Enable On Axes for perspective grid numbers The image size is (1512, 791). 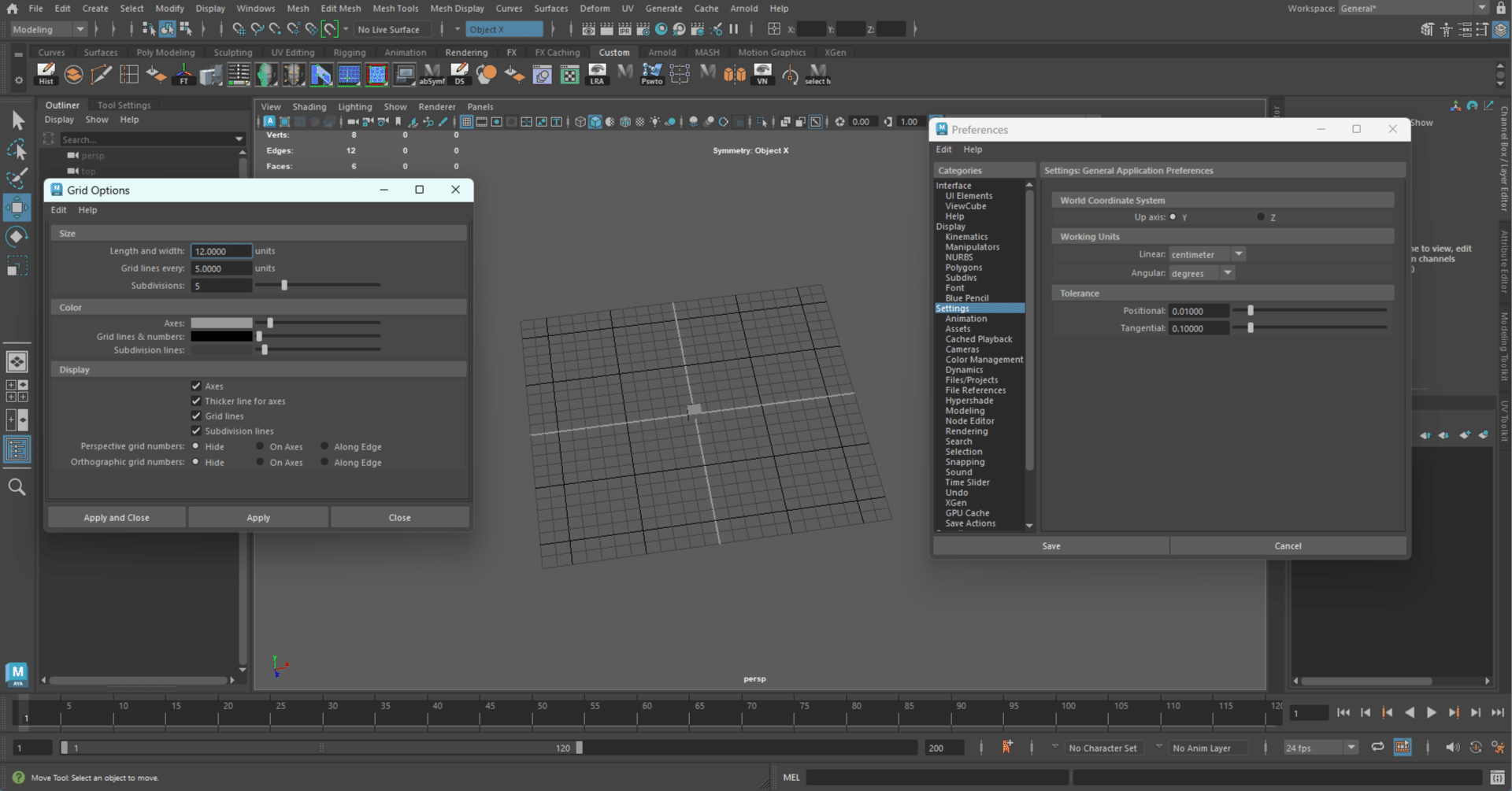tap(259, 446)
